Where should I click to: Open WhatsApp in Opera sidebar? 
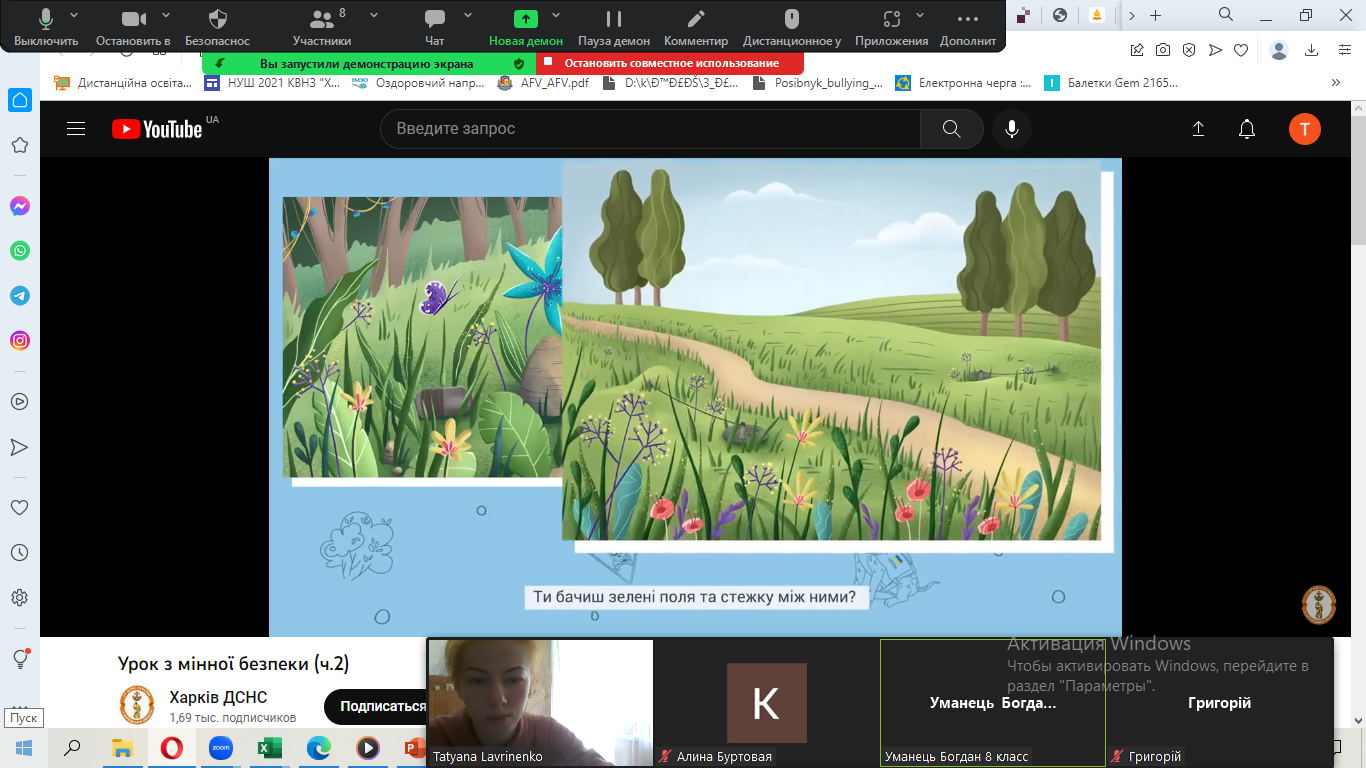point(20,251)
